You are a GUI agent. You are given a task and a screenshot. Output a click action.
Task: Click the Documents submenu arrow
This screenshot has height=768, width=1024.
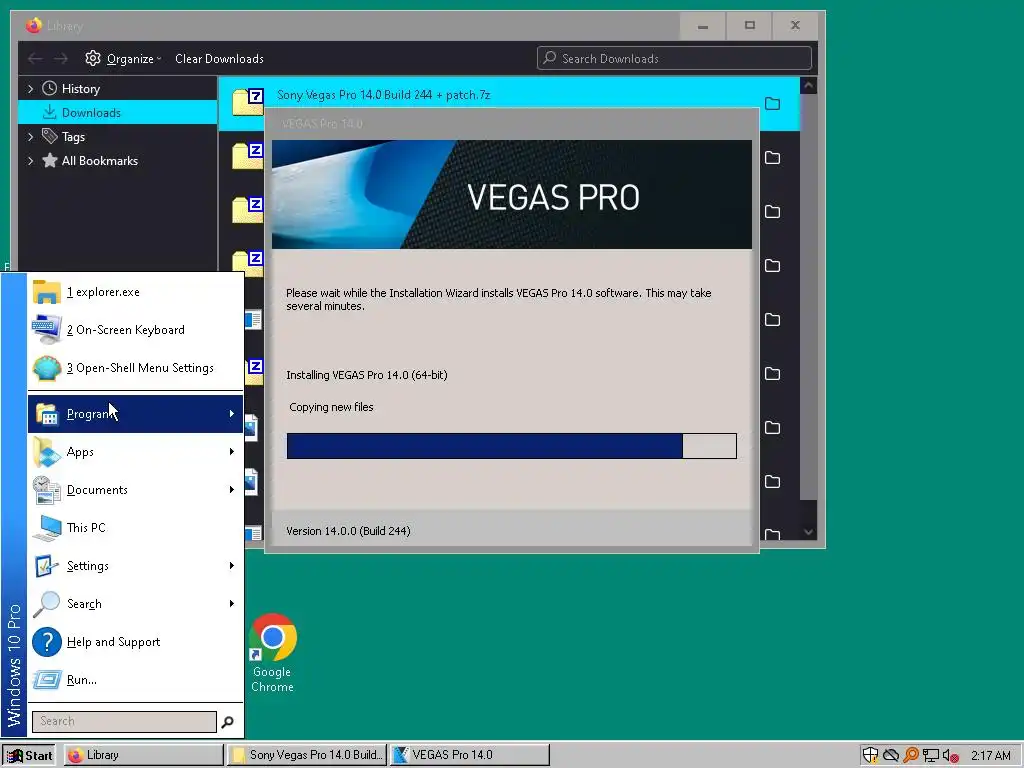coord(232,490)
